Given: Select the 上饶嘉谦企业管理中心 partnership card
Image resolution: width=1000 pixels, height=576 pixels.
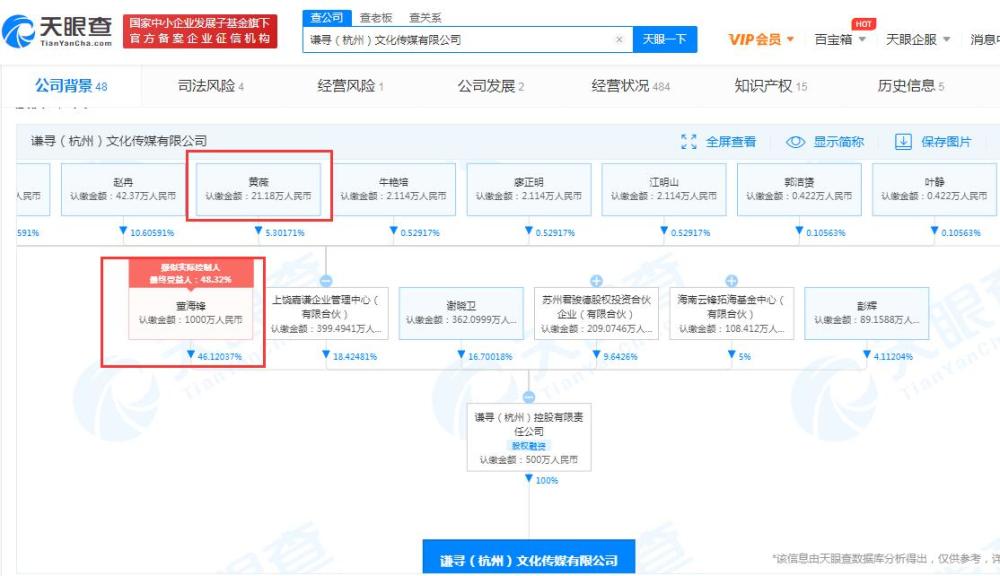Looking at the screenshot, I should click(x=326, y=313).
